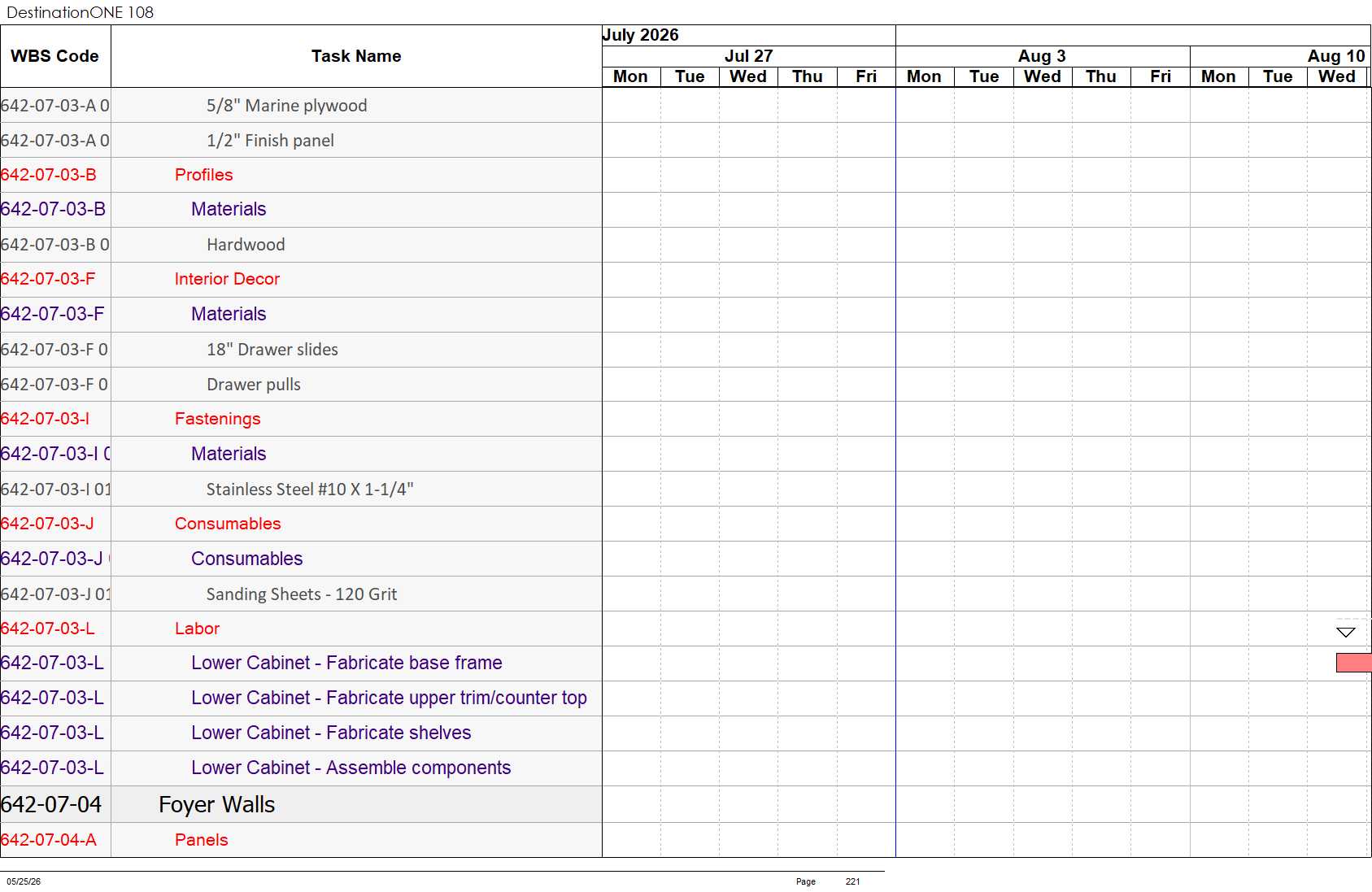Select the Task Name column header
The image size is (1372, 892).
[x=356, y=56]
